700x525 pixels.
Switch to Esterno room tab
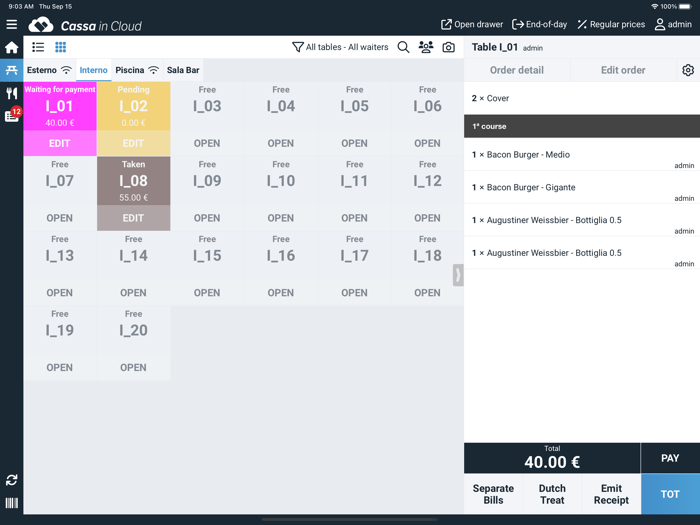(x=49, y=70)
